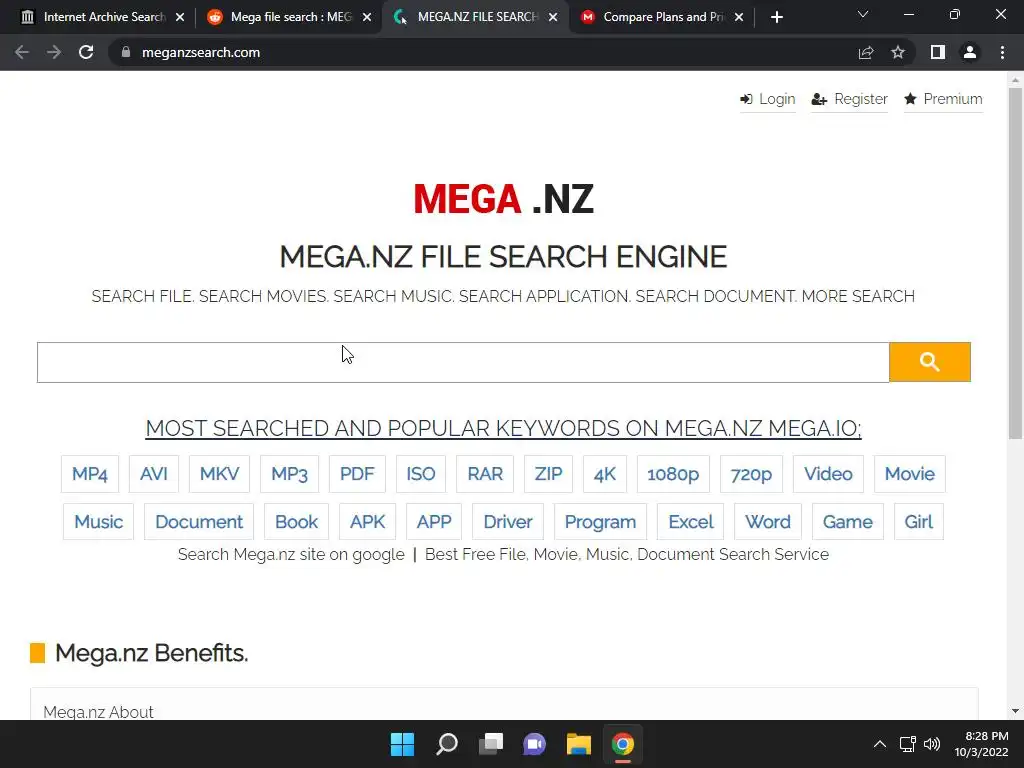
Task: Click the lock icon in address bar
Action: point(126,52)
